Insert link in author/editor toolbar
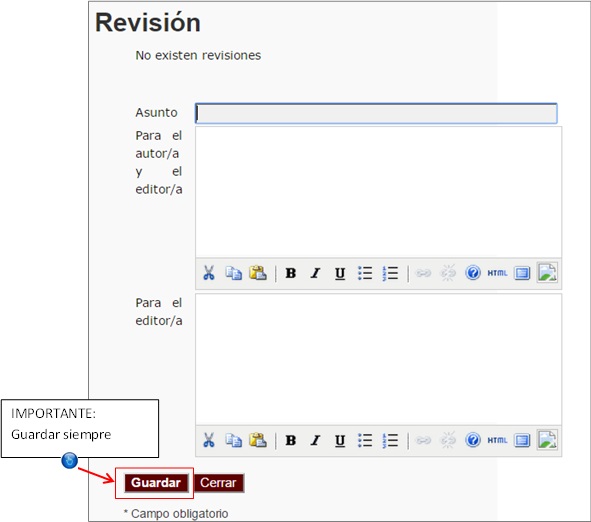Image resolution: width=591 pixels, height=522 pixels. tap(423, 273)
